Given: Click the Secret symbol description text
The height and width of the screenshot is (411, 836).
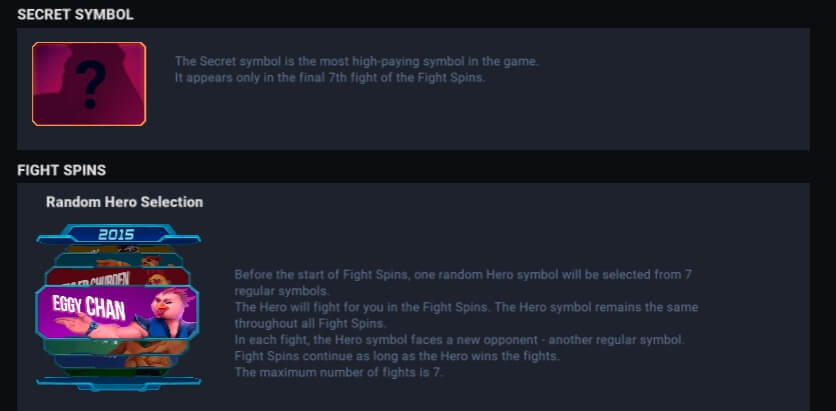Looking at the screenshot, I should pyautogui.click(x=357, y=69).
